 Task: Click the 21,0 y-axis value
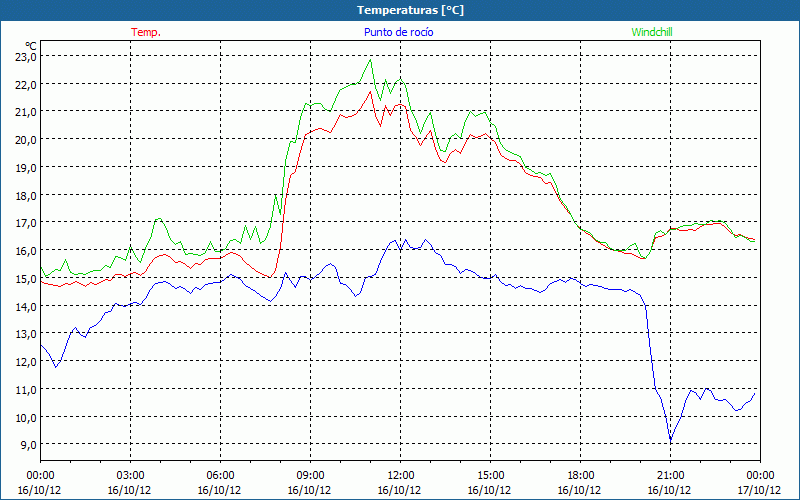[26, 112]
